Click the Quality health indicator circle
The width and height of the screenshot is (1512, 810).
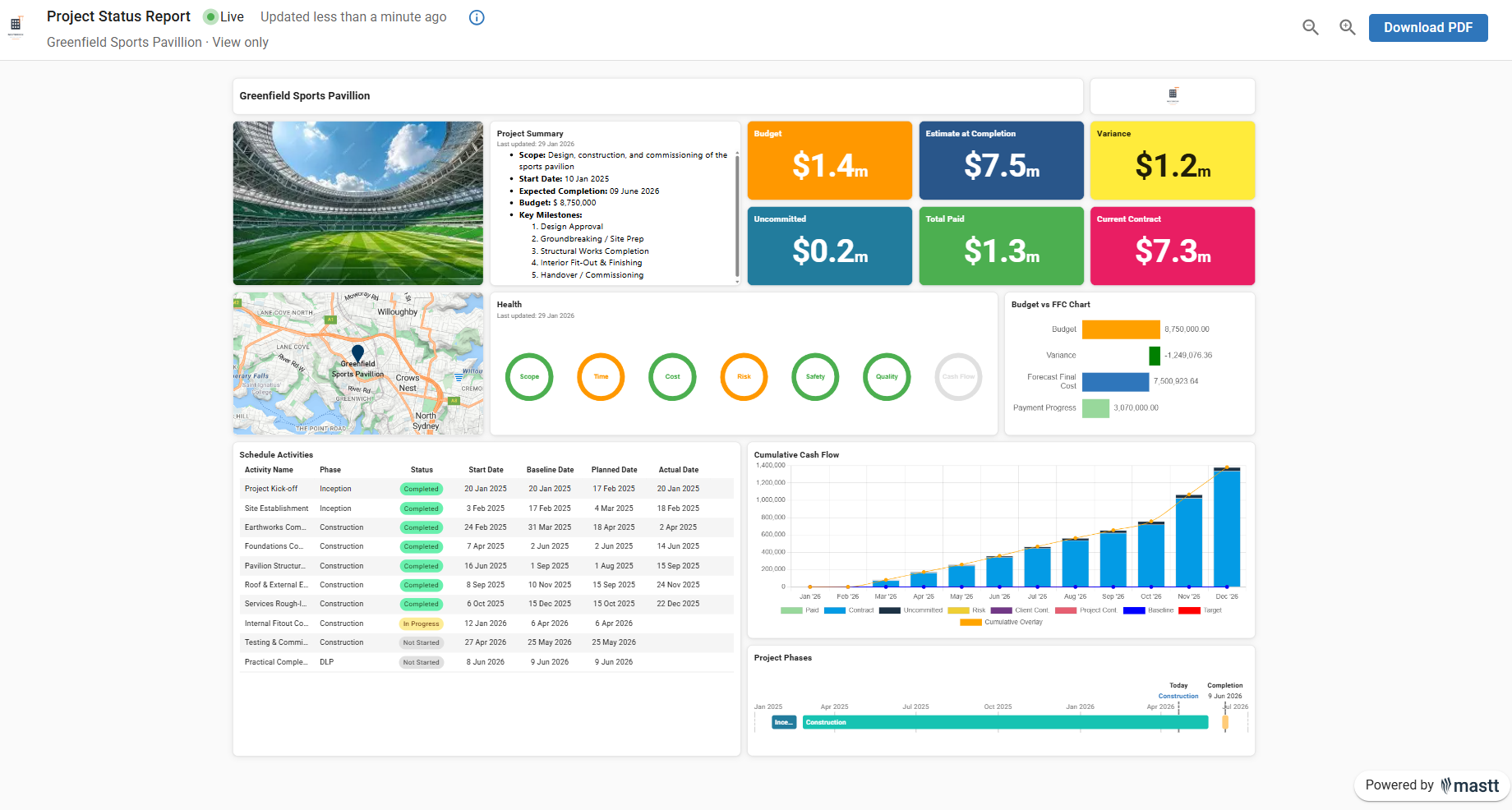point(887,377)
